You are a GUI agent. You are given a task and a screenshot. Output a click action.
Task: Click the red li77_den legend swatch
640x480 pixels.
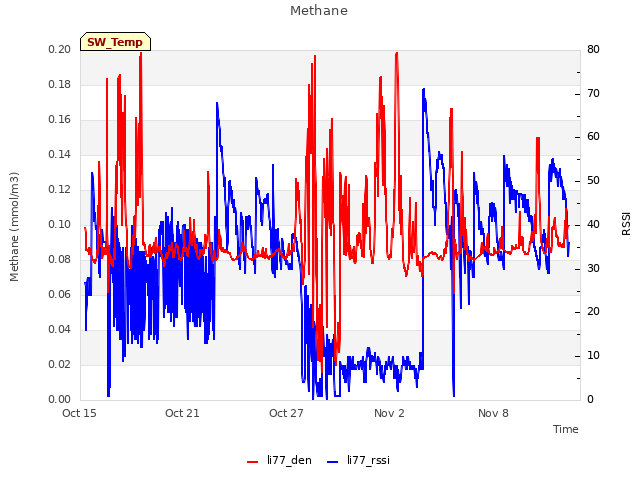(x=253, y=462)
